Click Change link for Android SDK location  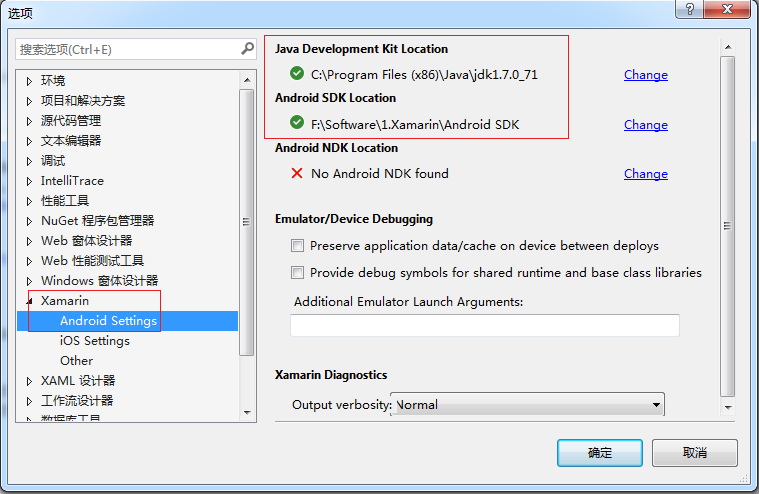click(646, 125)
